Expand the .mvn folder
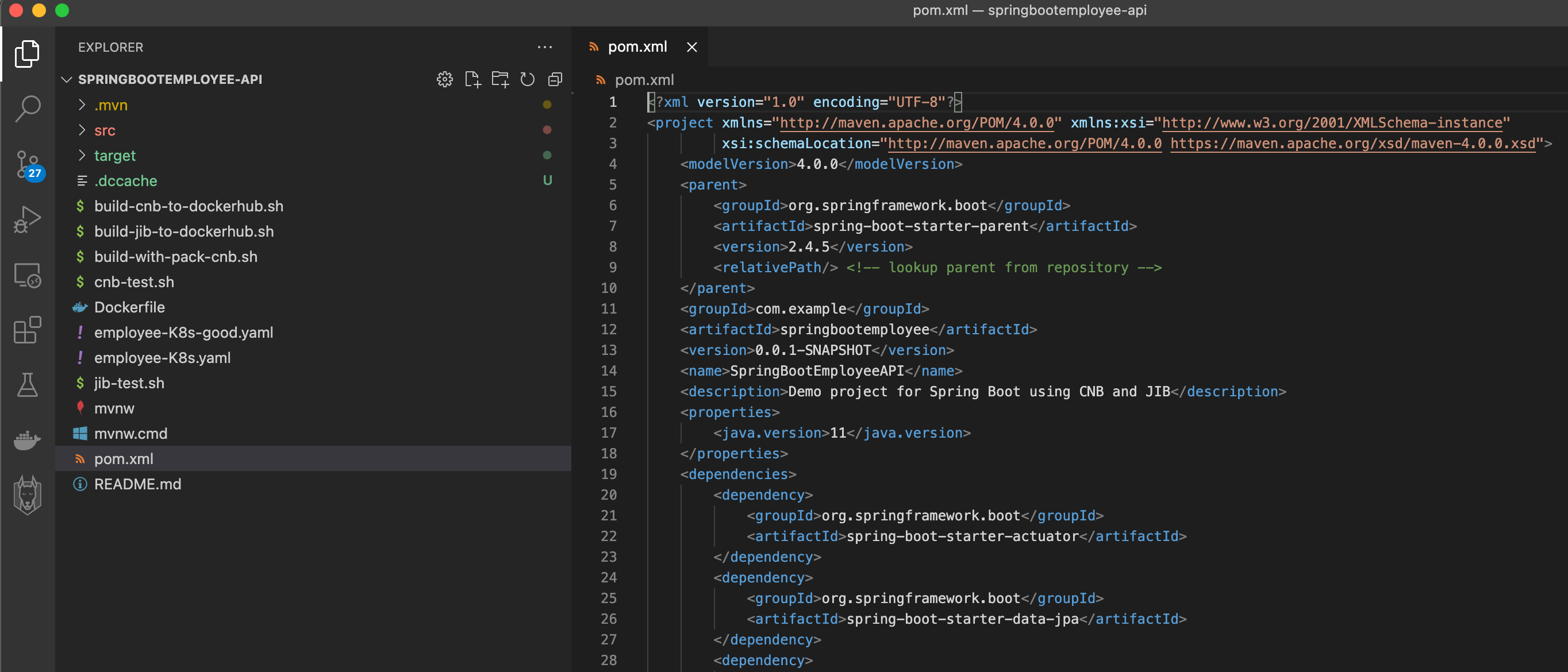Viewport: 1568px width, 672px height. (x=313, y=105)
